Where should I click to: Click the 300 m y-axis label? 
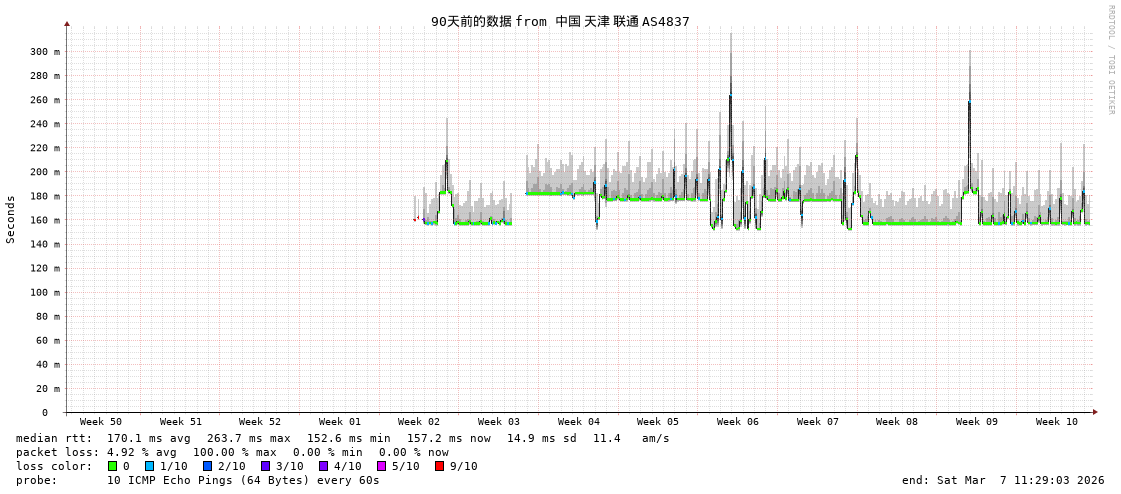(x=44, y=52)
